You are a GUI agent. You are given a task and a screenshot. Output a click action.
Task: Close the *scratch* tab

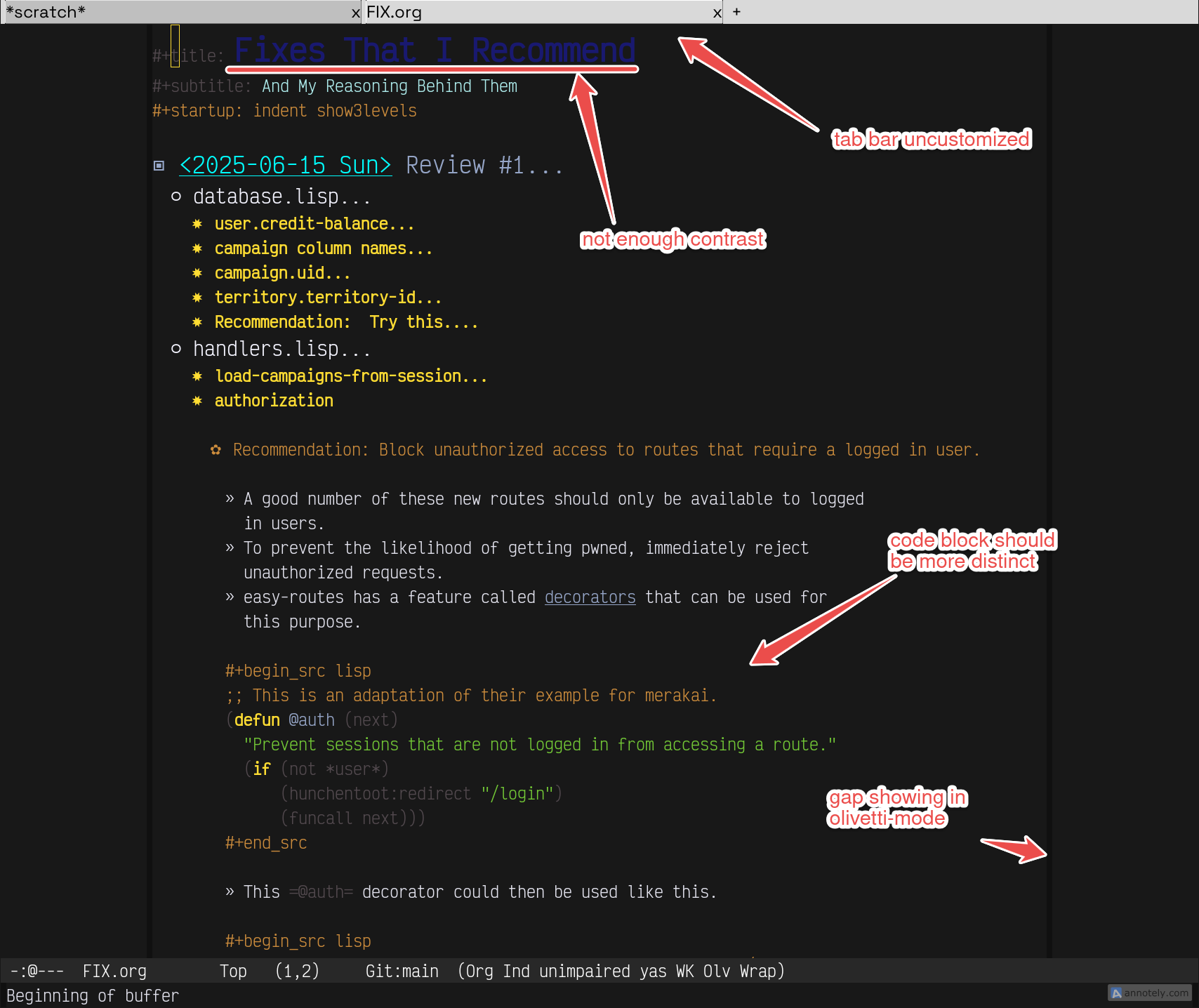tap(355, 13)
